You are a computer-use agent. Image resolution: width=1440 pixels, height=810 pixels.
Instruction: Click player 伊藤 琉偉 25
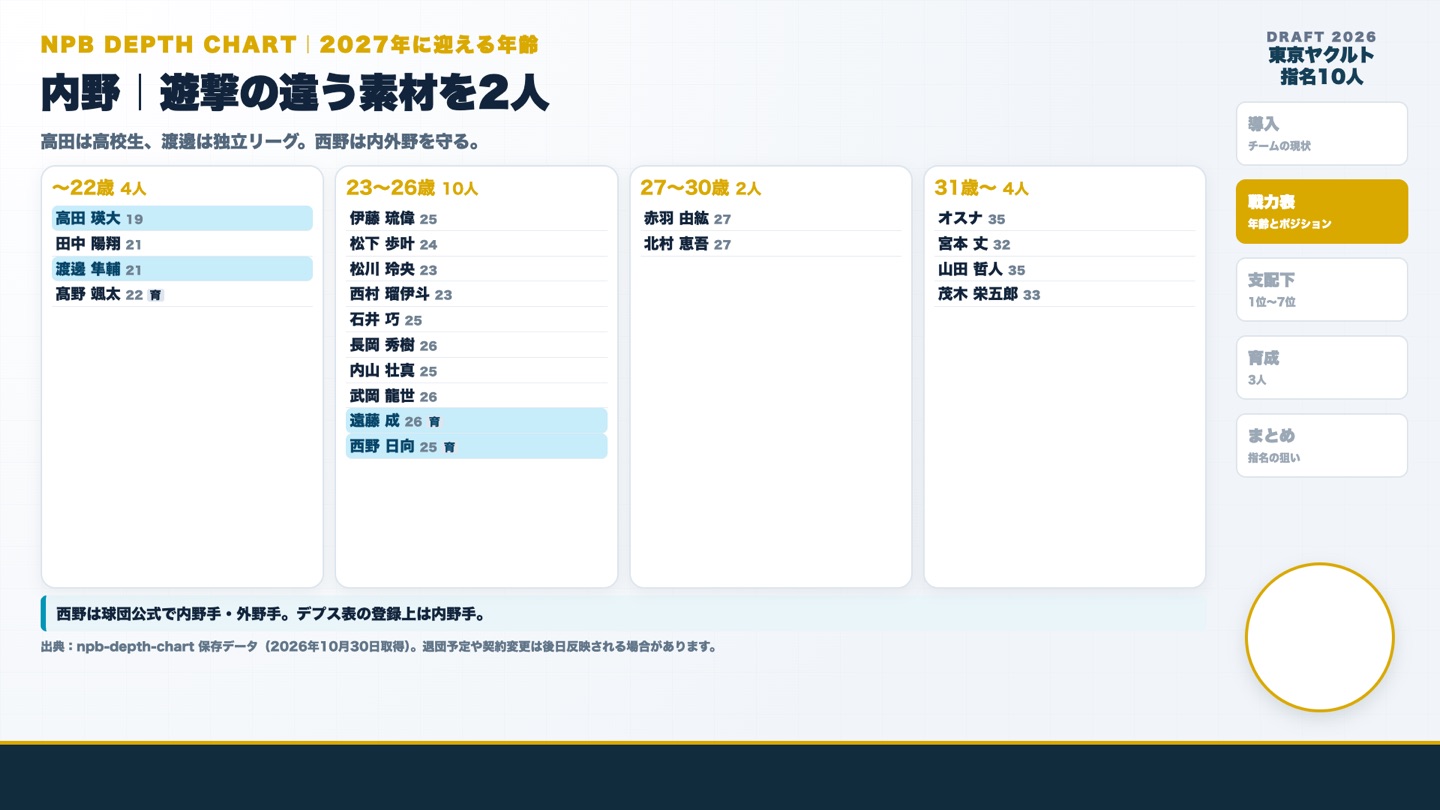pos(476,218)
